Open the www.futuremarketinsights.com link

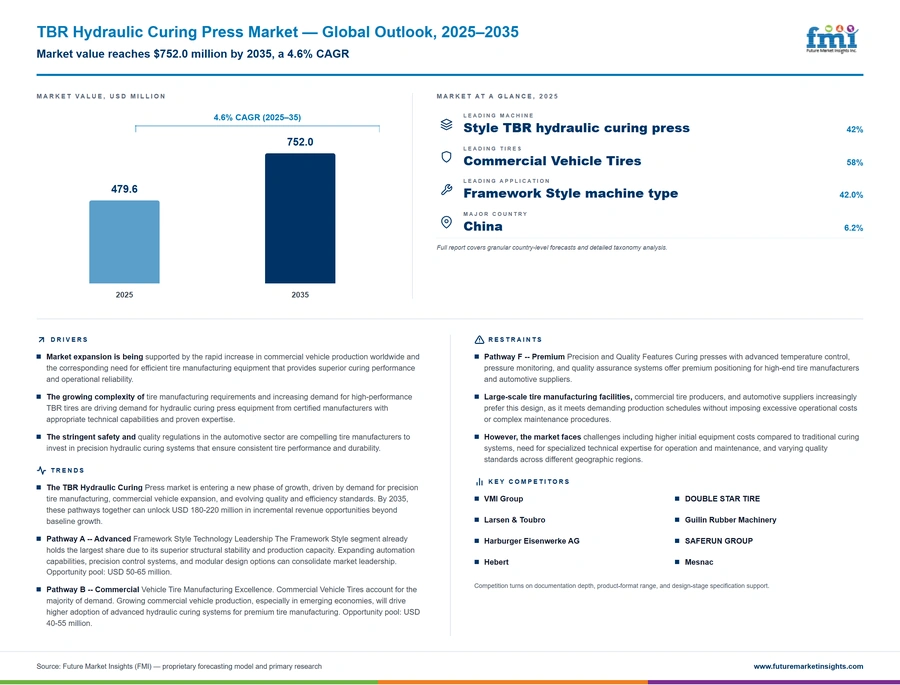point(808,667)
